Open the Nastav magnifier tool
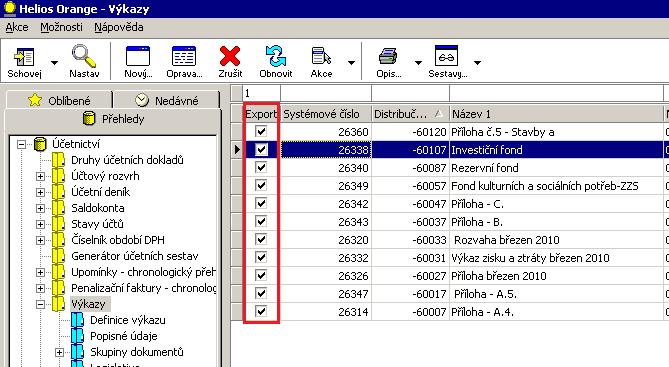669x367 pixels. coord(84,56)
